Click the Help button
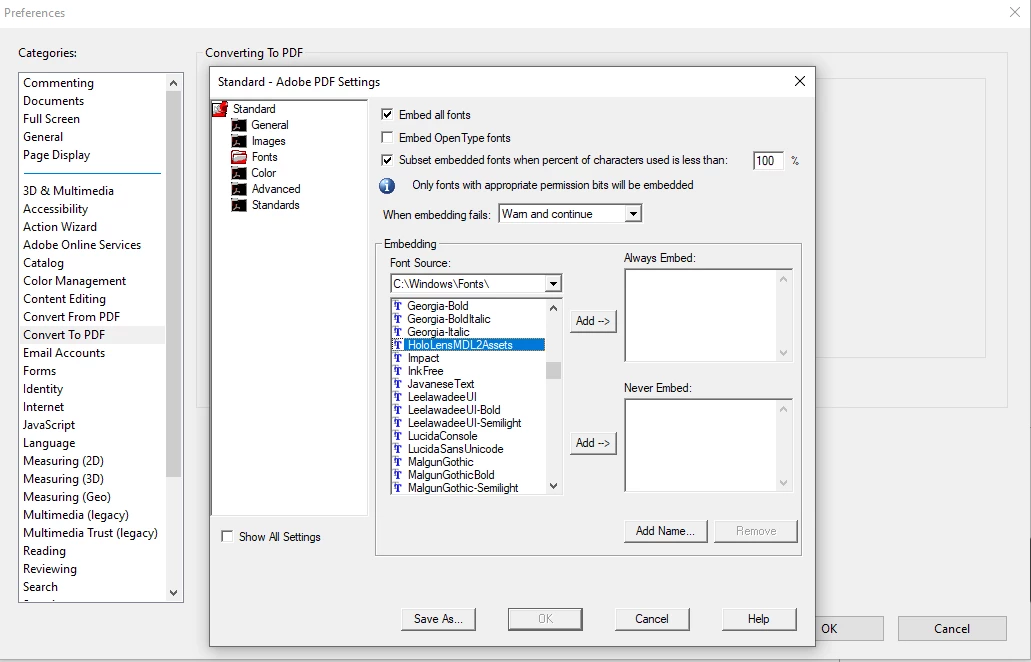1031x662 pixels. point(759,619)
